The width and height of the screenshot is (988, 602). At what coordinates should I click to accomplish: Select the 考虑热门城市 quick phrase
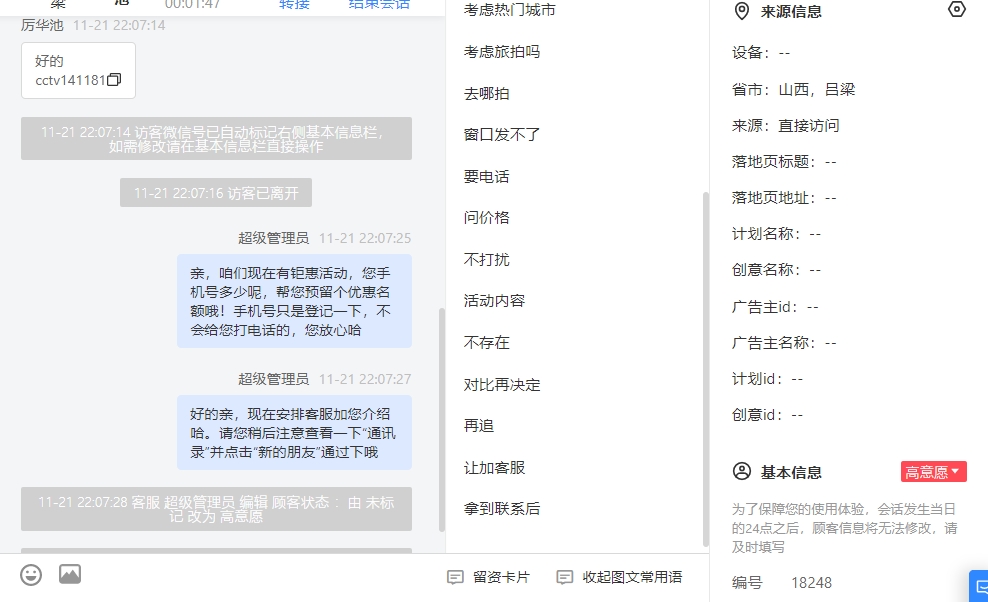509,10
